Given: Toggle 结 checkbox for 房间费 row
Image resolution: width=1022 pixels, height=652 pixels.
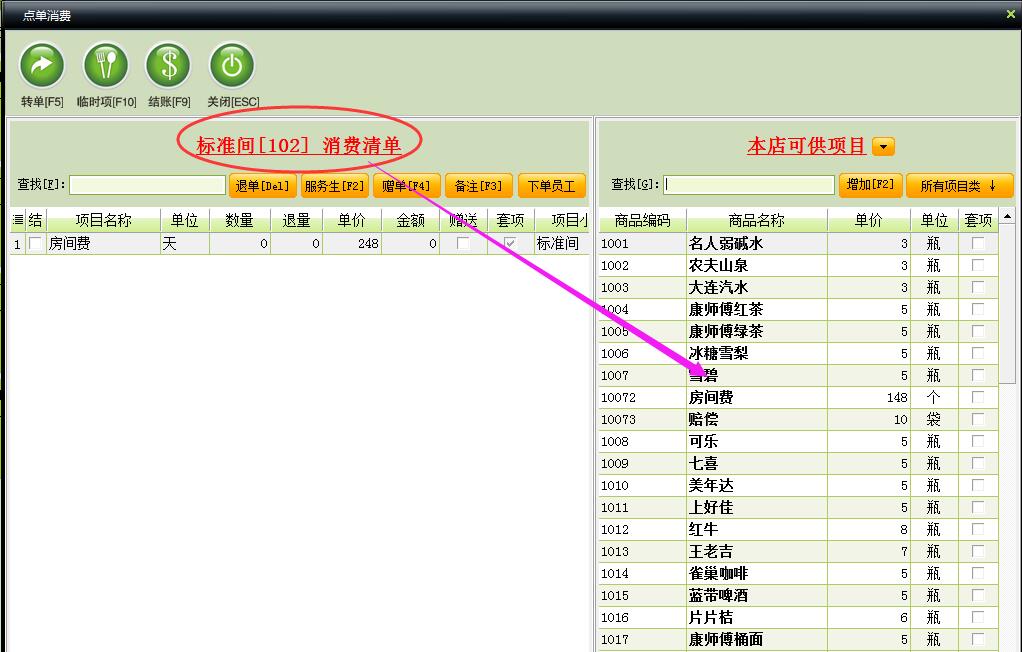Looking at the screenshot, I should pyautogui.click(x=36, y=244).
